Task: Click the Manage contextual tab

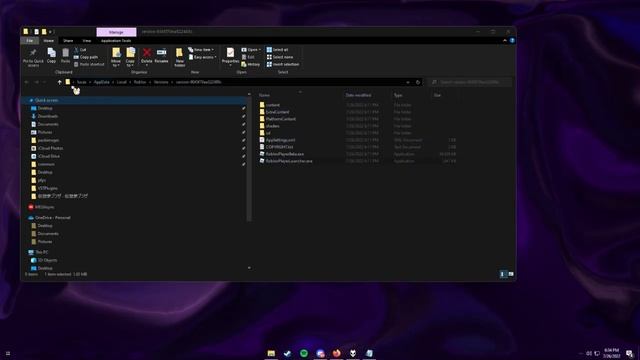Action: click(x=116, y=32)
